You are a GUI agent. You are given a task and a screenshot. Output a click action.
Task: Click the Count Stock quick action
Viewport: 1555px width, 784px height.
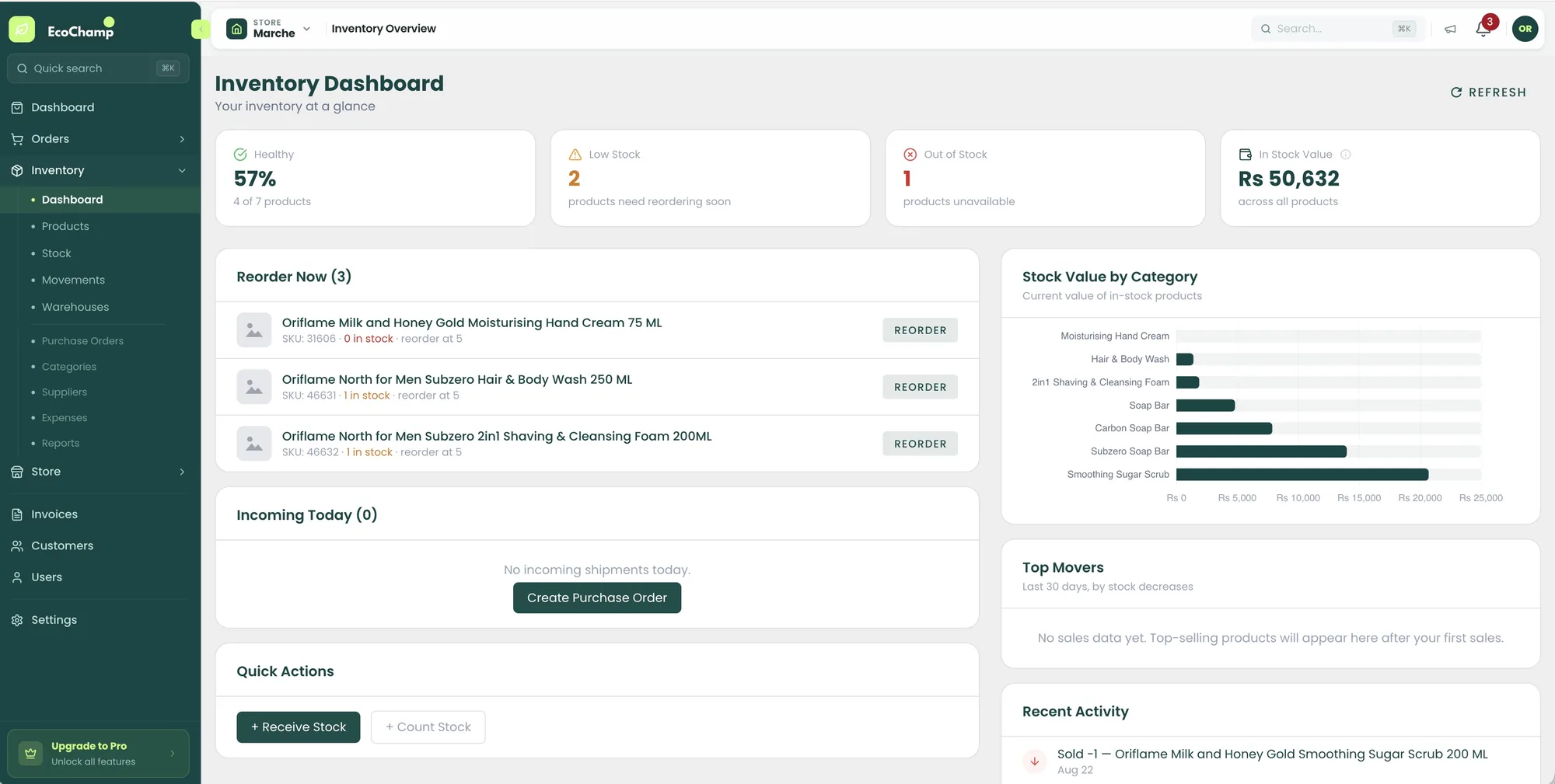(428, 727)
